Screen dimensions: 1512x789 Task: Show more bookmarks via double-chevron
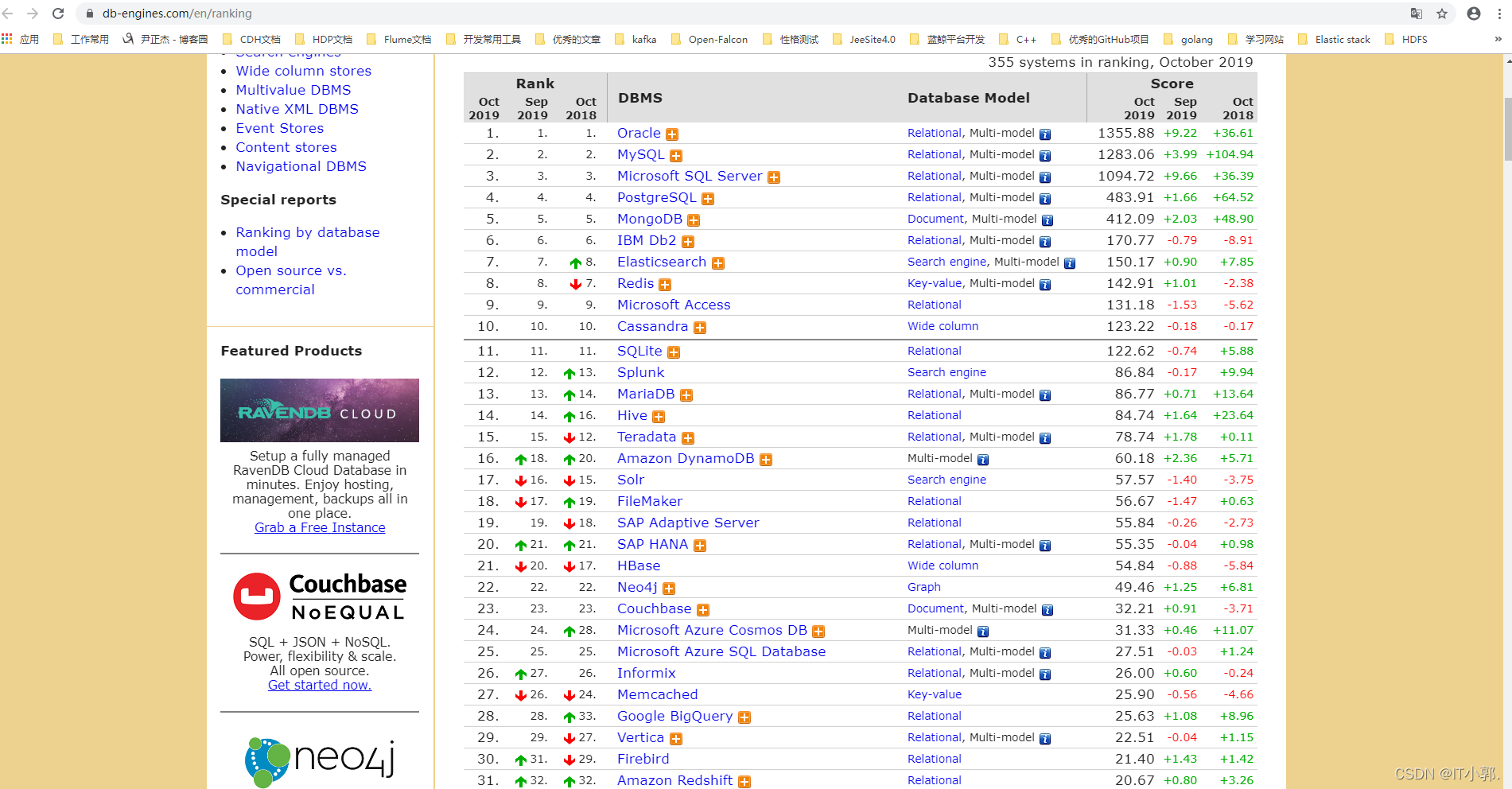pos(1498,39)
